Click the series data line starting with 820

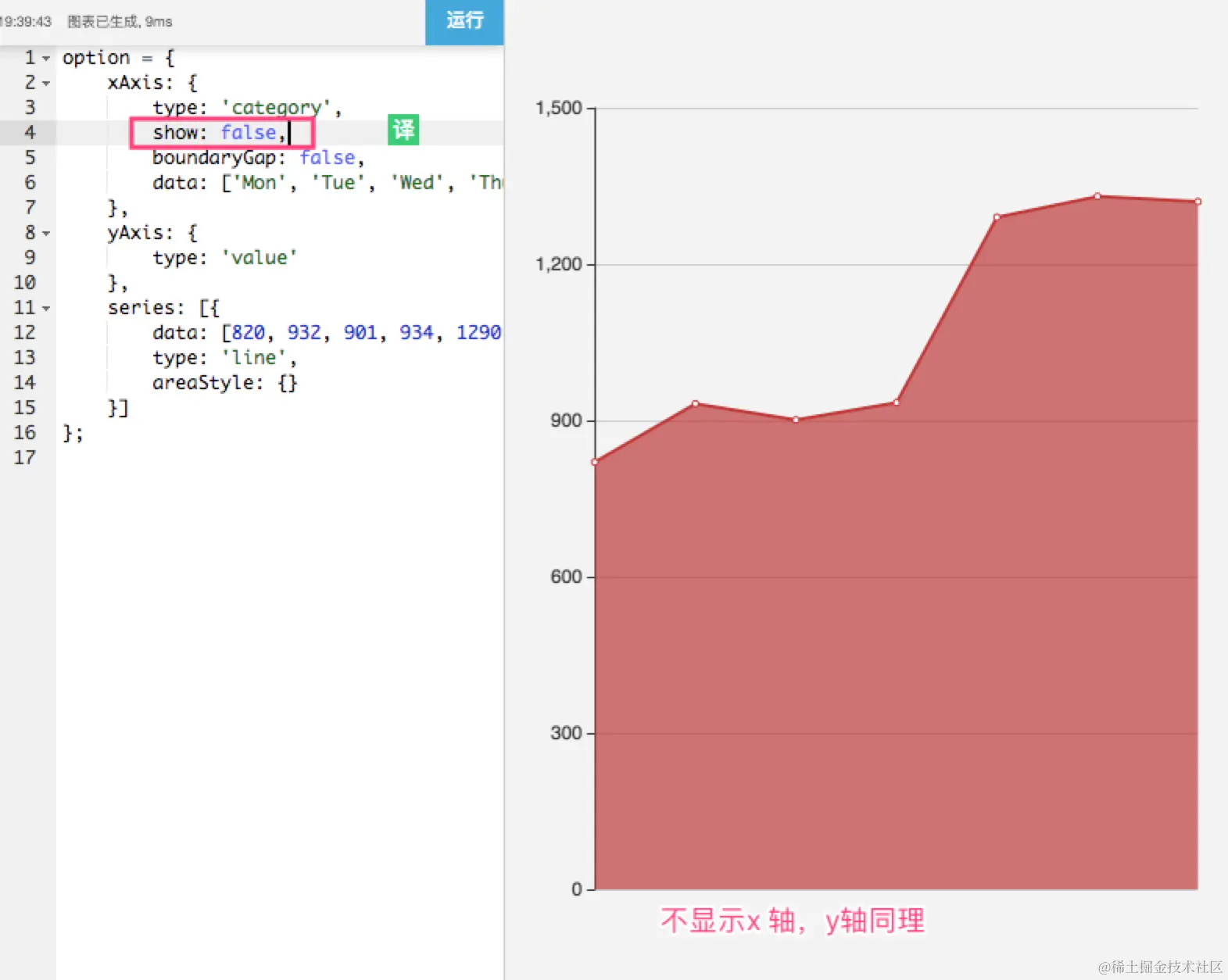pyautogui.click(x=327, y=333)
